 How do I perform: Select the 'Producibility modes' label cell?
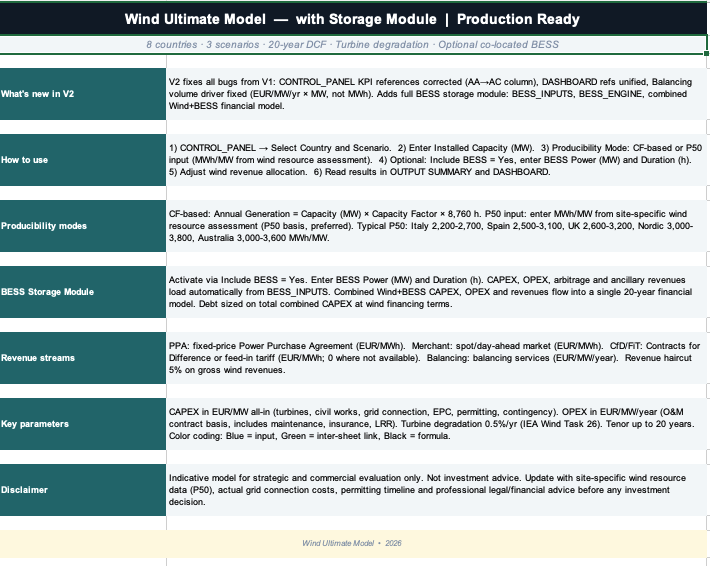click(x=83, y=226)
